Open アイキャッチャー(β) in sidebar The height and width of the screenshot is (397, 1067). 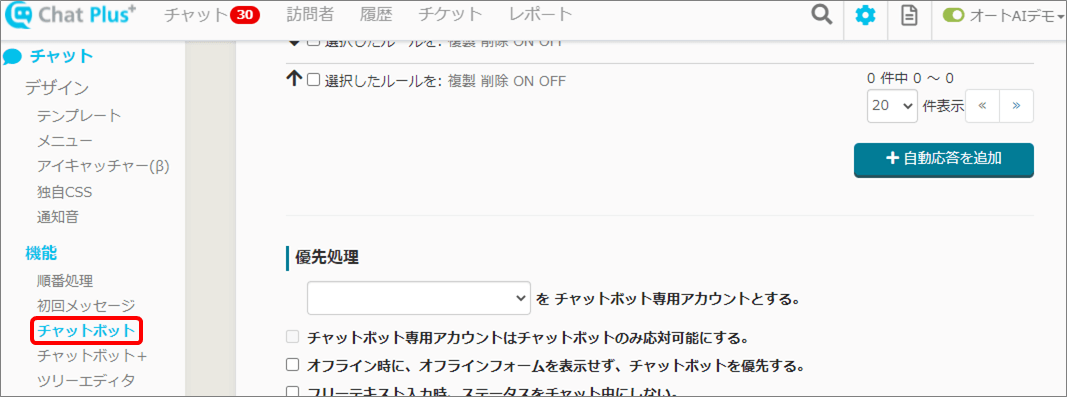click(x=103, y=167)
